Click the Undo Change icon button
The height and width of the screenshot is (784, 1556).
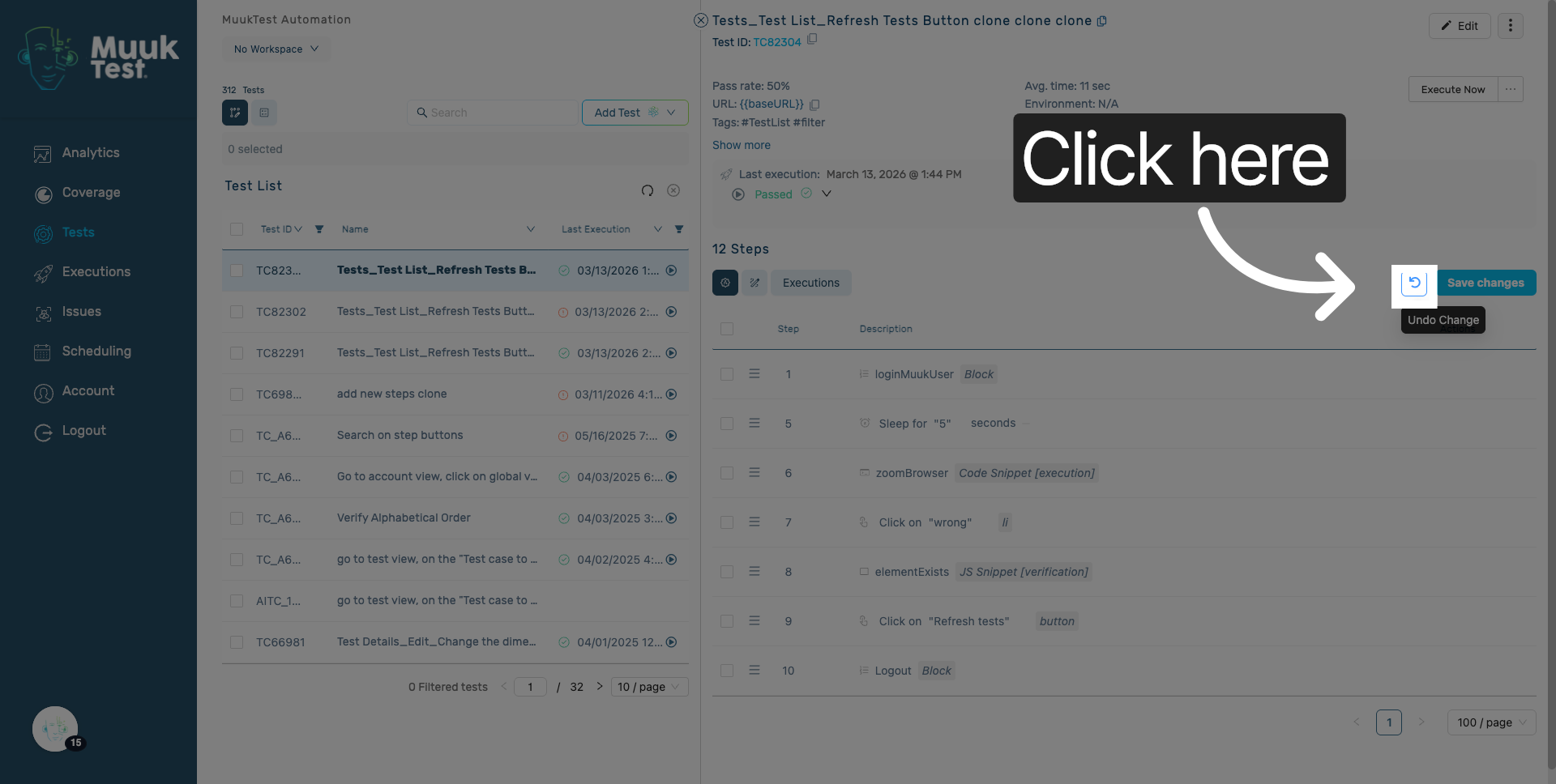(x=1414, y=283)
